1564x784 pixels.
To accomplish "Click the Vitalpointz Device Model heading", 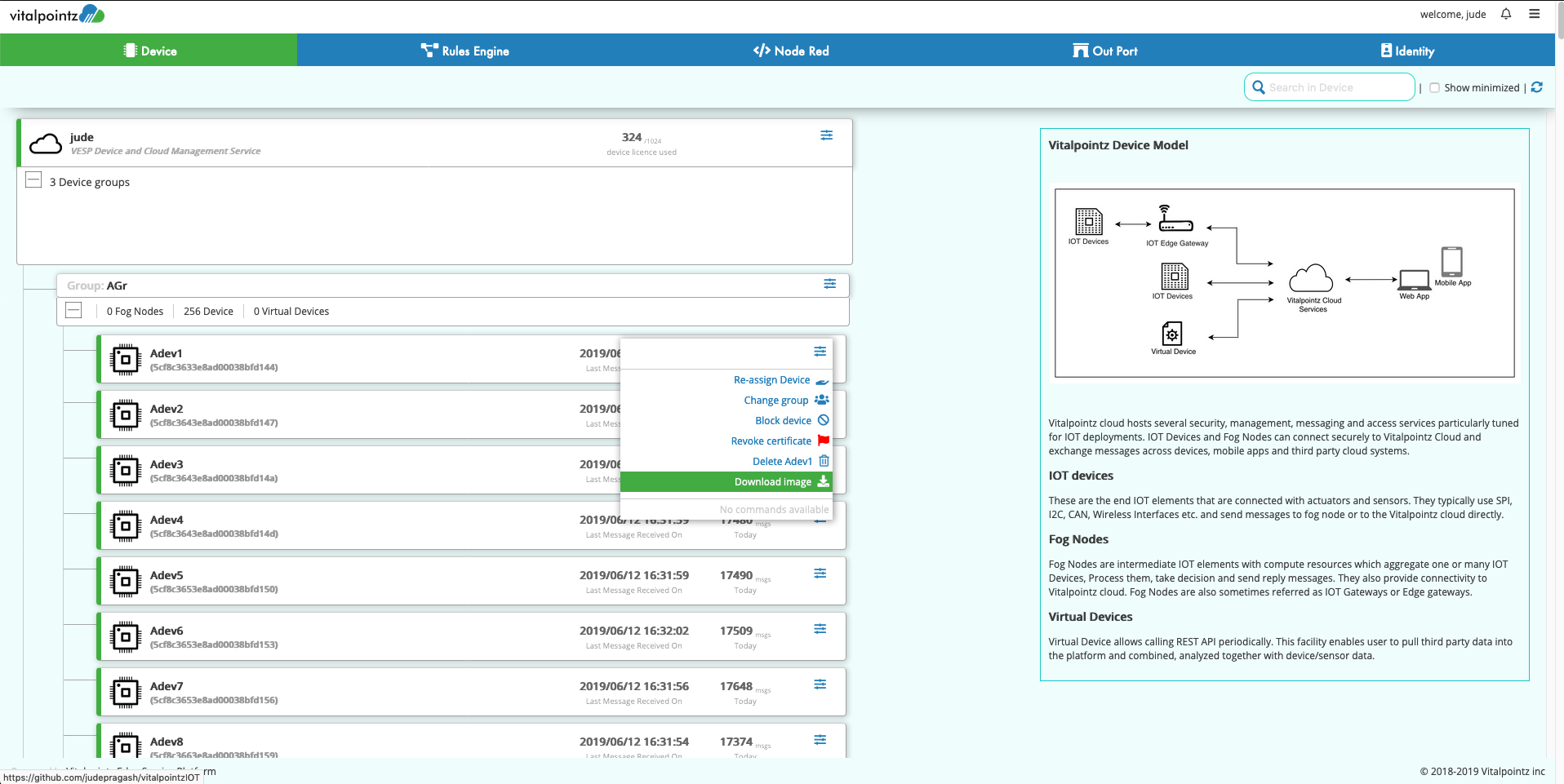I will click(x=1118, y=145).
